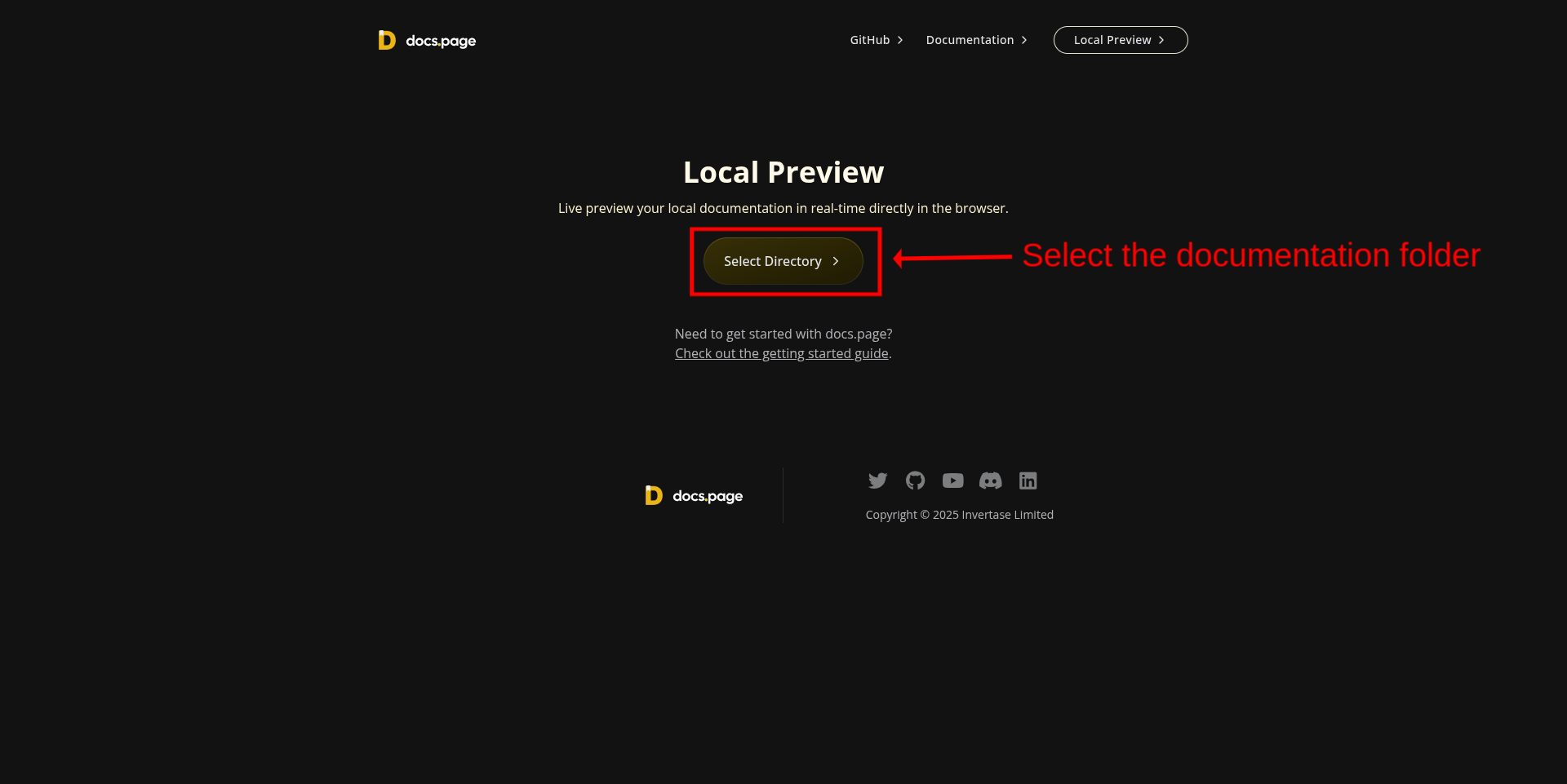Screen dimensions: 1567x784
Task: Open the getting started guide link
Action: 782,353
